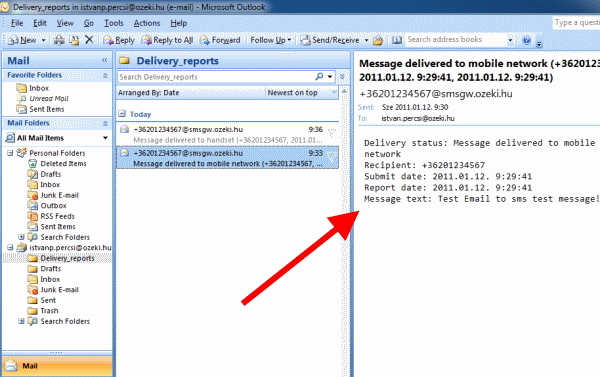
Task: Expand Search Folders under istvanp.percsi account
Action: point(21,321)
